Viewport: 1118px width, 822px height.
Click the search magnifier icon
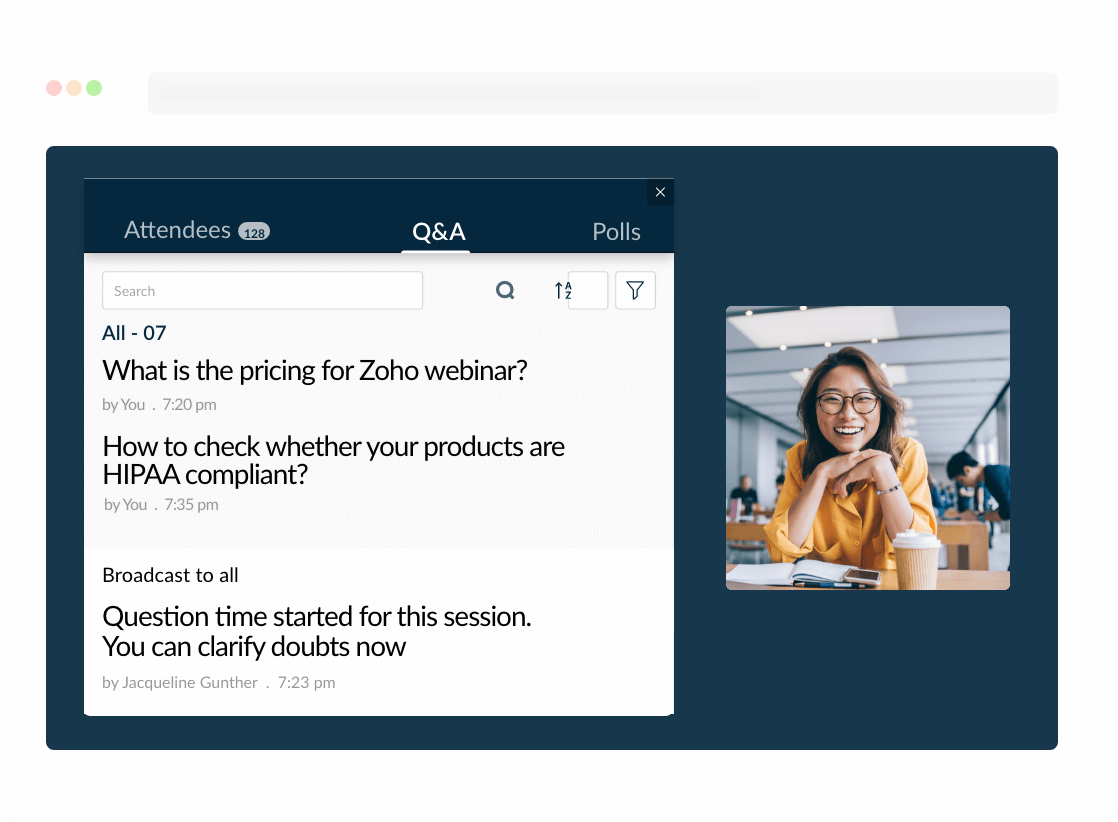coord(505,291)
